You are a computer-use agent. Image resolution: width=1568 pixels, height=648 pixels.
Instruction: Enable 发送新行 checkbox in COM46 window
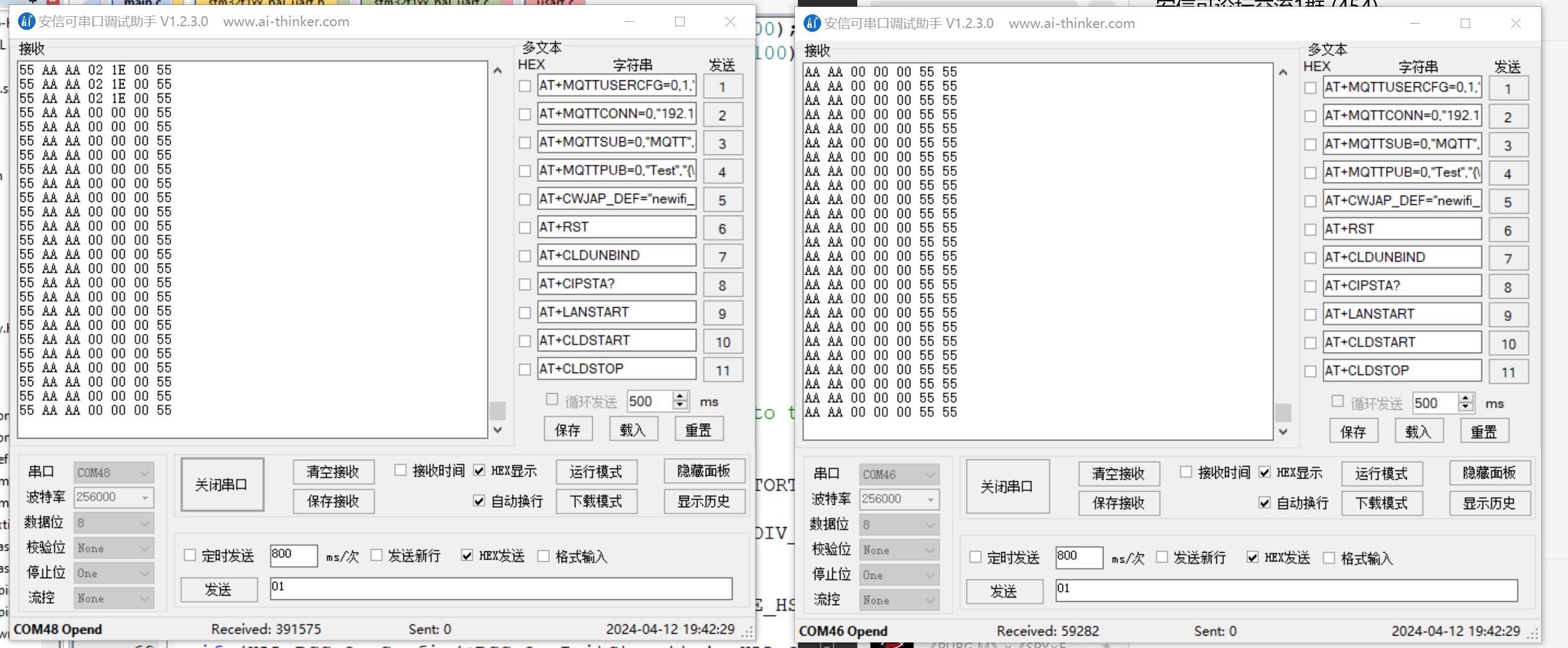click(x=1162, y=557)
